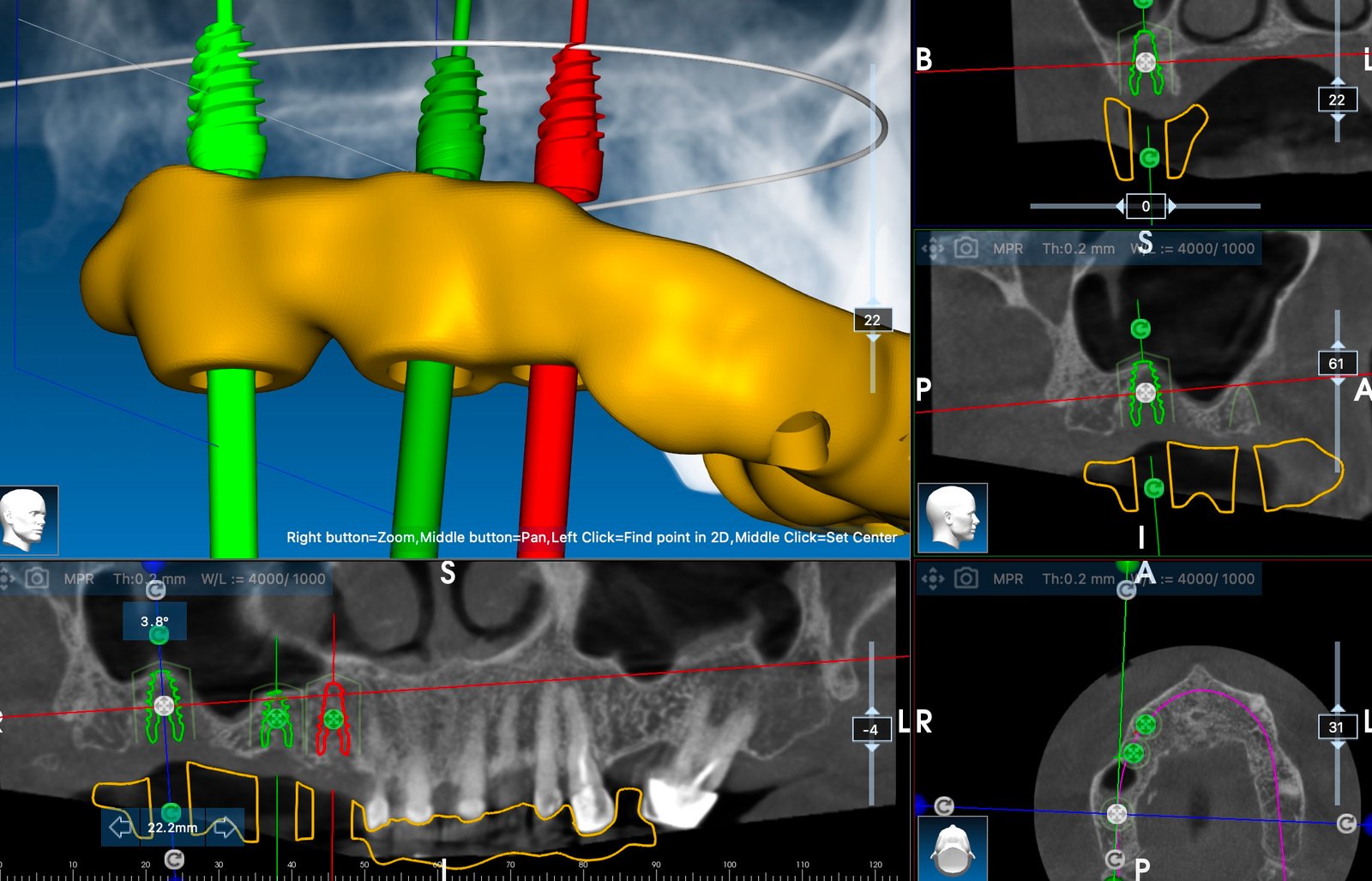1372x881 pixels.
Task: Click the side-profile head orientation icon in the coronal panel
Action: [x=952, y=516]
